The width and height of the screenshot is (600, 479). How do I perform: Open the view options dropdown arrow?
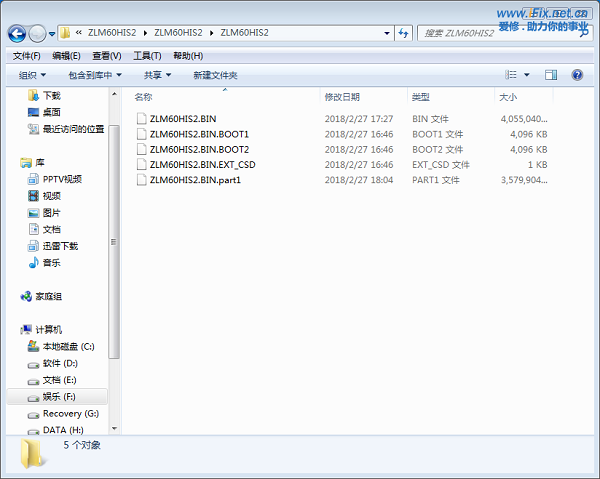click(x=527, y=75)
